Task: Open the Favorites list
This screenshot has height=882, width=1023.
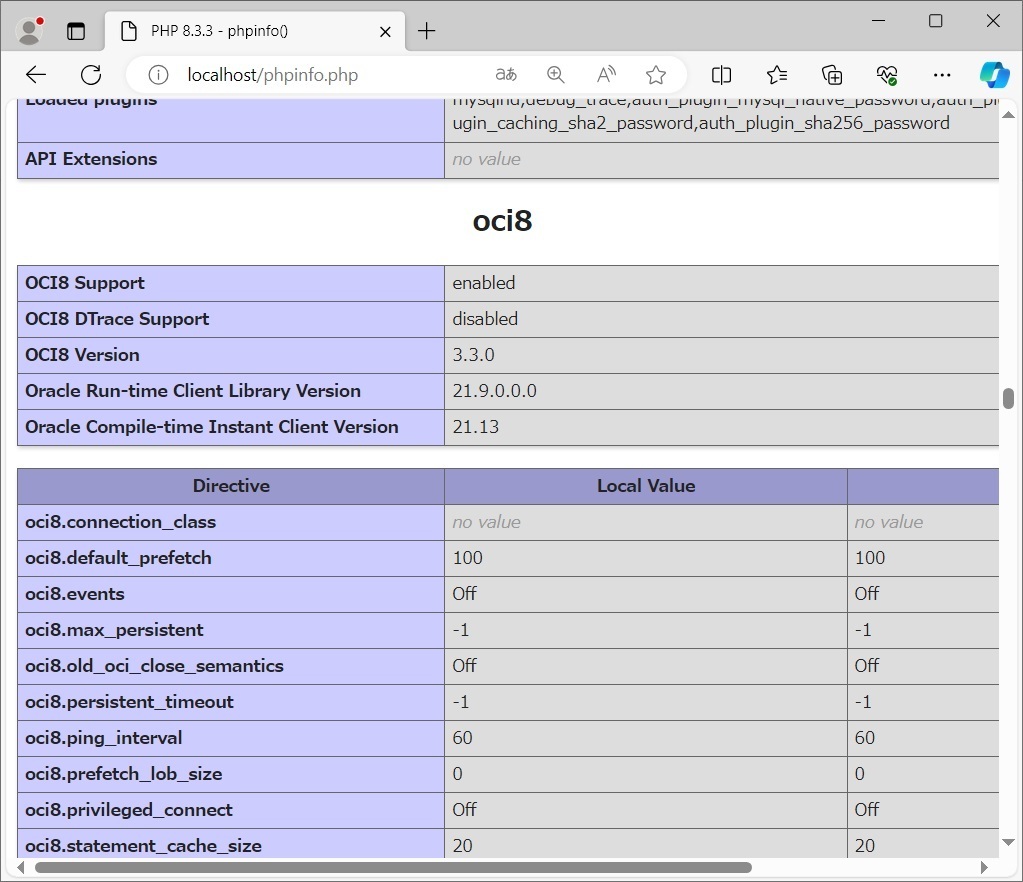Action: (x=777, y=74)
